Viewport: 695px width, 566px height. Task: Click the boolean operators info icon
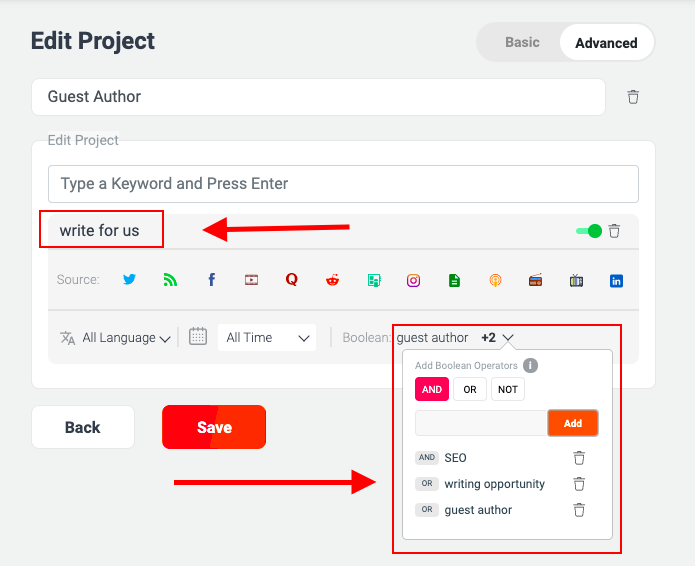click(530, 366)
